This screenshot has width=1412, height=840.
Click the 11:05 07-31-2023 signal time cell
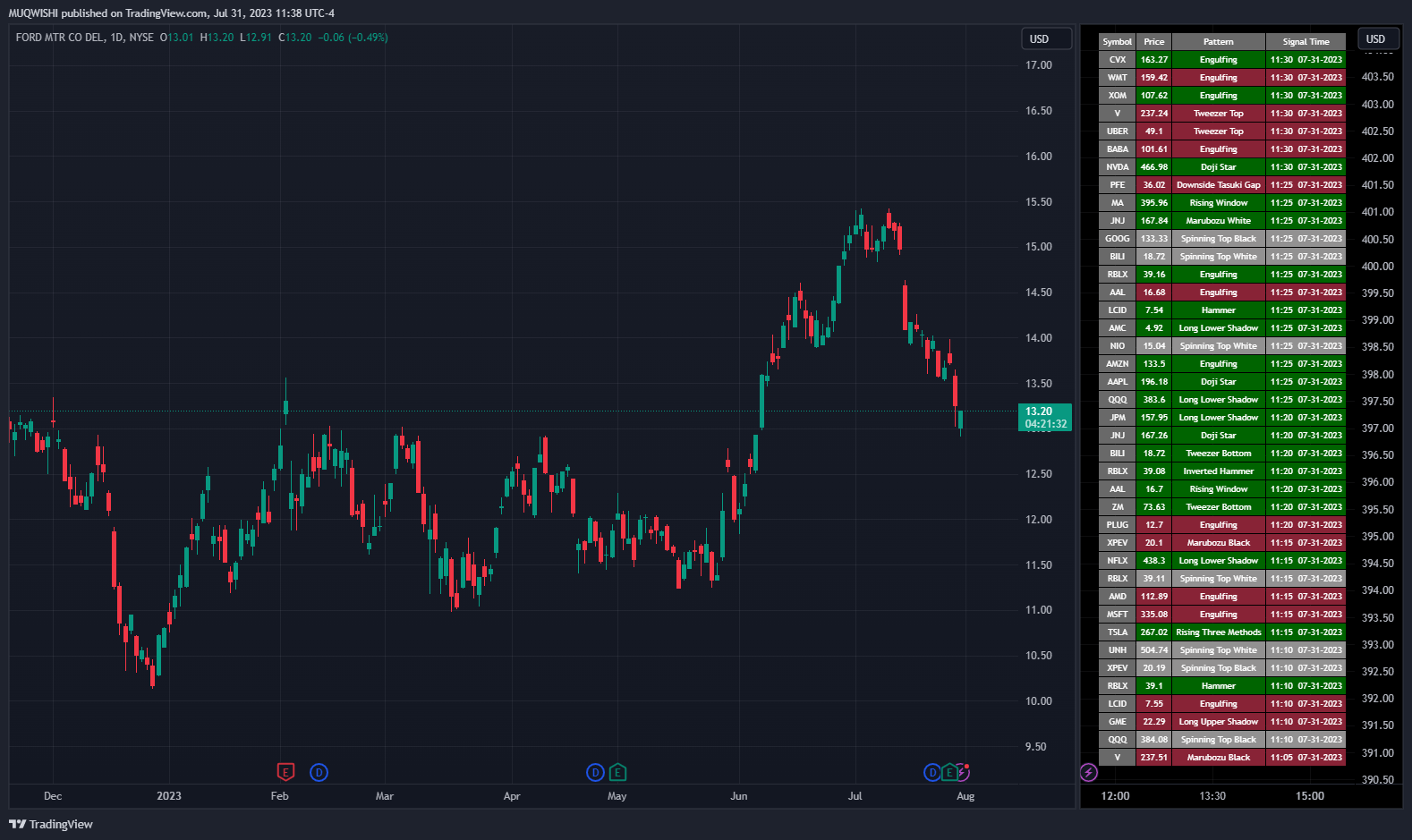pyautogui.click(x=1306, y=758)
